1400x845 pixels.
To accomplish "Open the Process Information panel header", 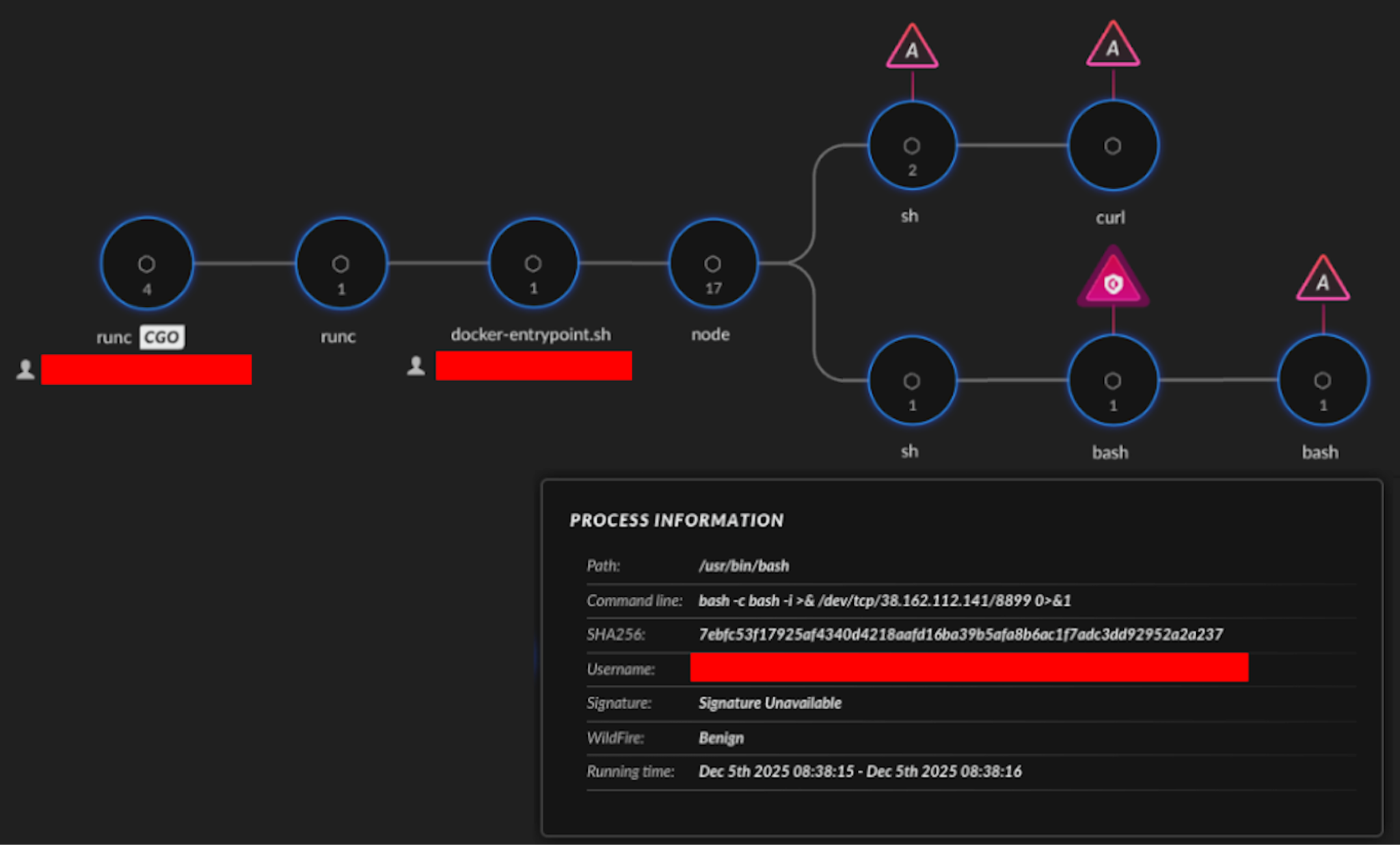I will [x=677, y=520].
